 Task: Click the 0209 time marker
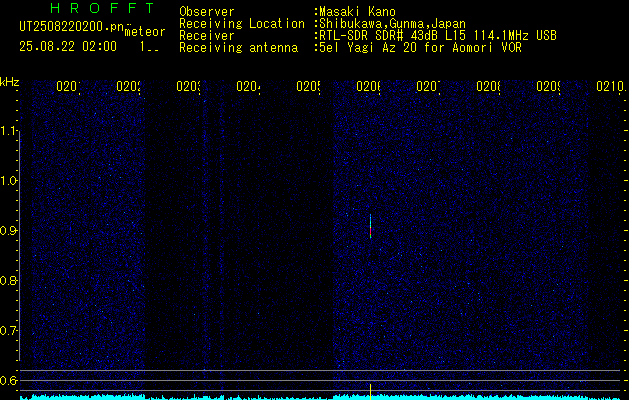pyautogui.click(x=548, y=86)
